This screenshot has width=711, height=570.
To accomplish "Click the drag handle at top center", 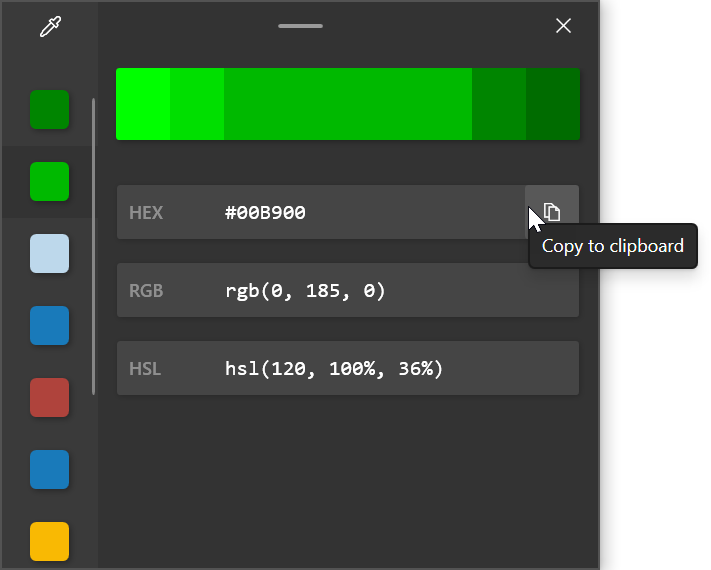I will click(x=300, y=26).
